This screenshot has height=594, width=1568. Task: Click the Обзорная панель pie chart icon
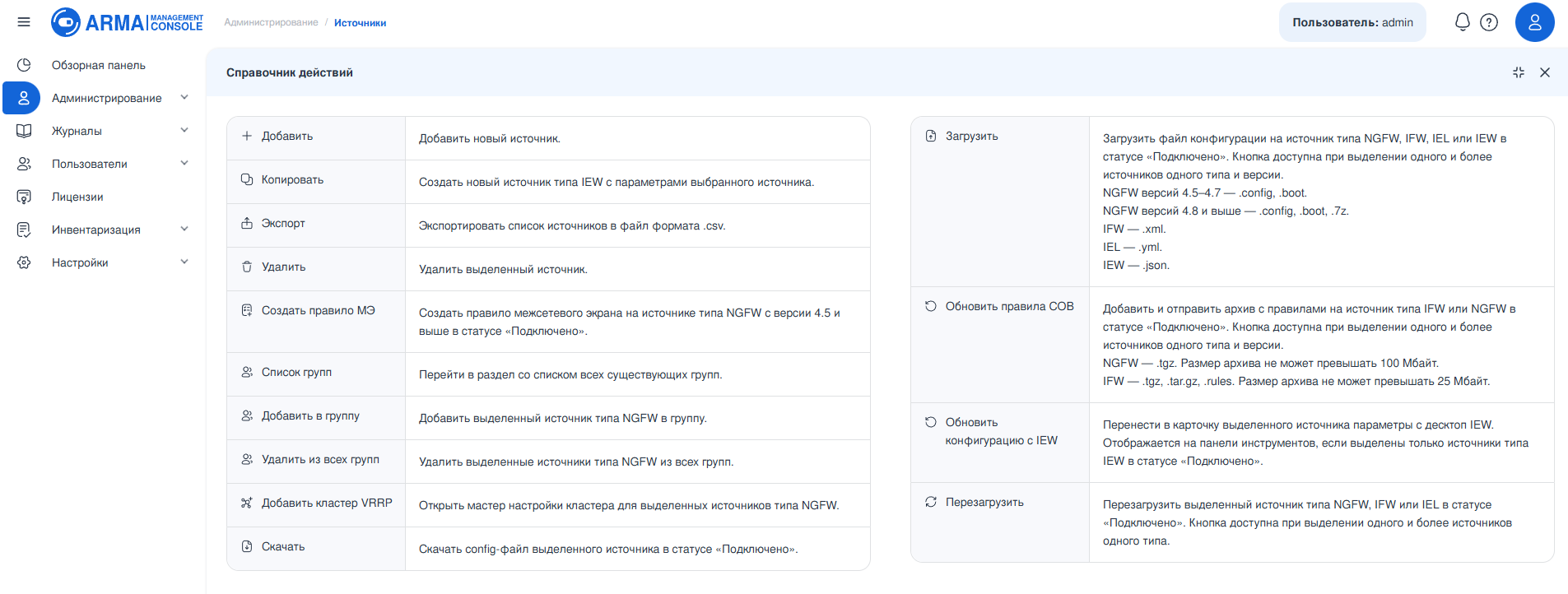click(x=24, y=65)
